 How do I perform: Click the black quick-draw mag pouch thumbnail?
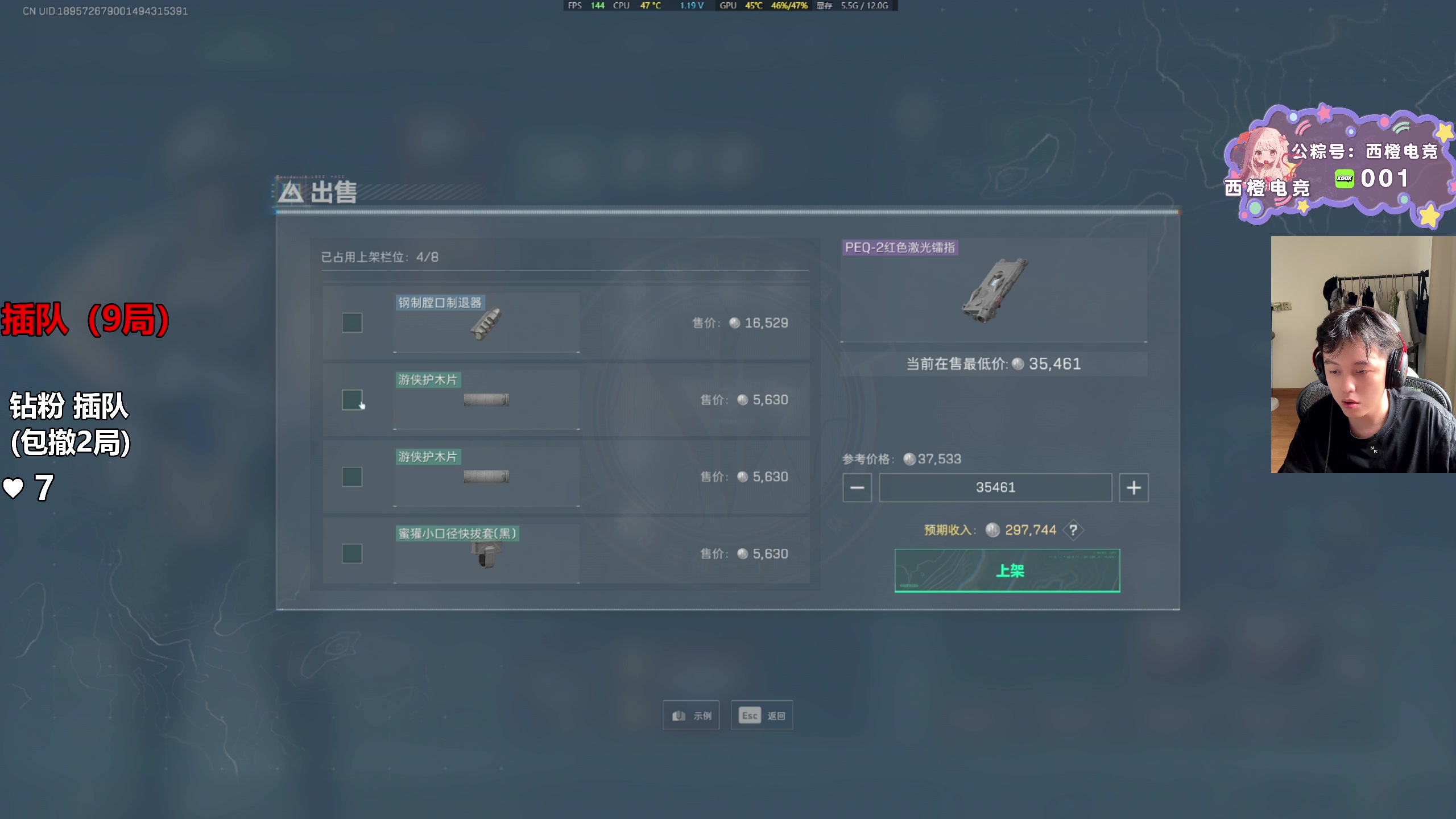click(486, 555)
